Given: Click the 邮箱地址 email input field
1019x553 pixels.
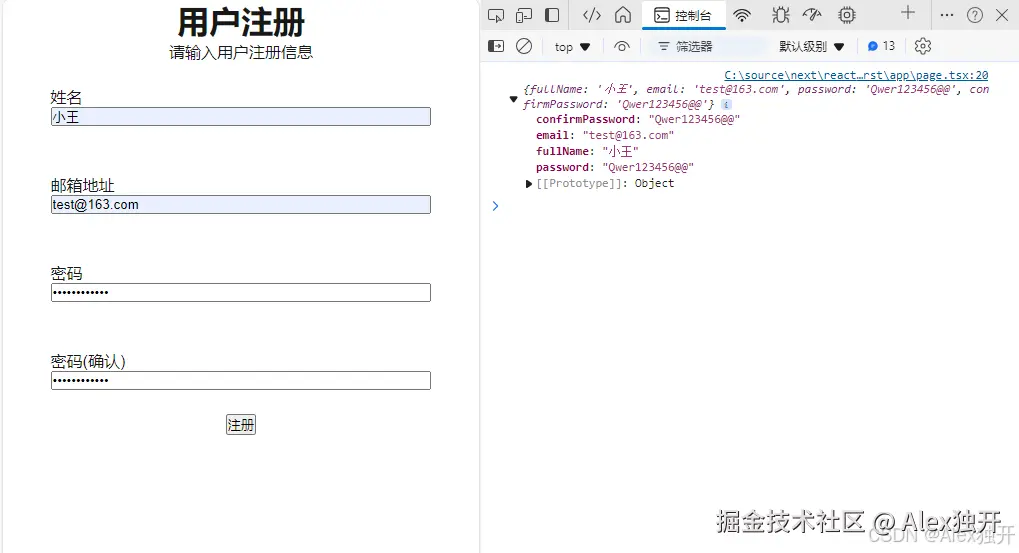Looking at the screenshot, I should coord(240,205).
